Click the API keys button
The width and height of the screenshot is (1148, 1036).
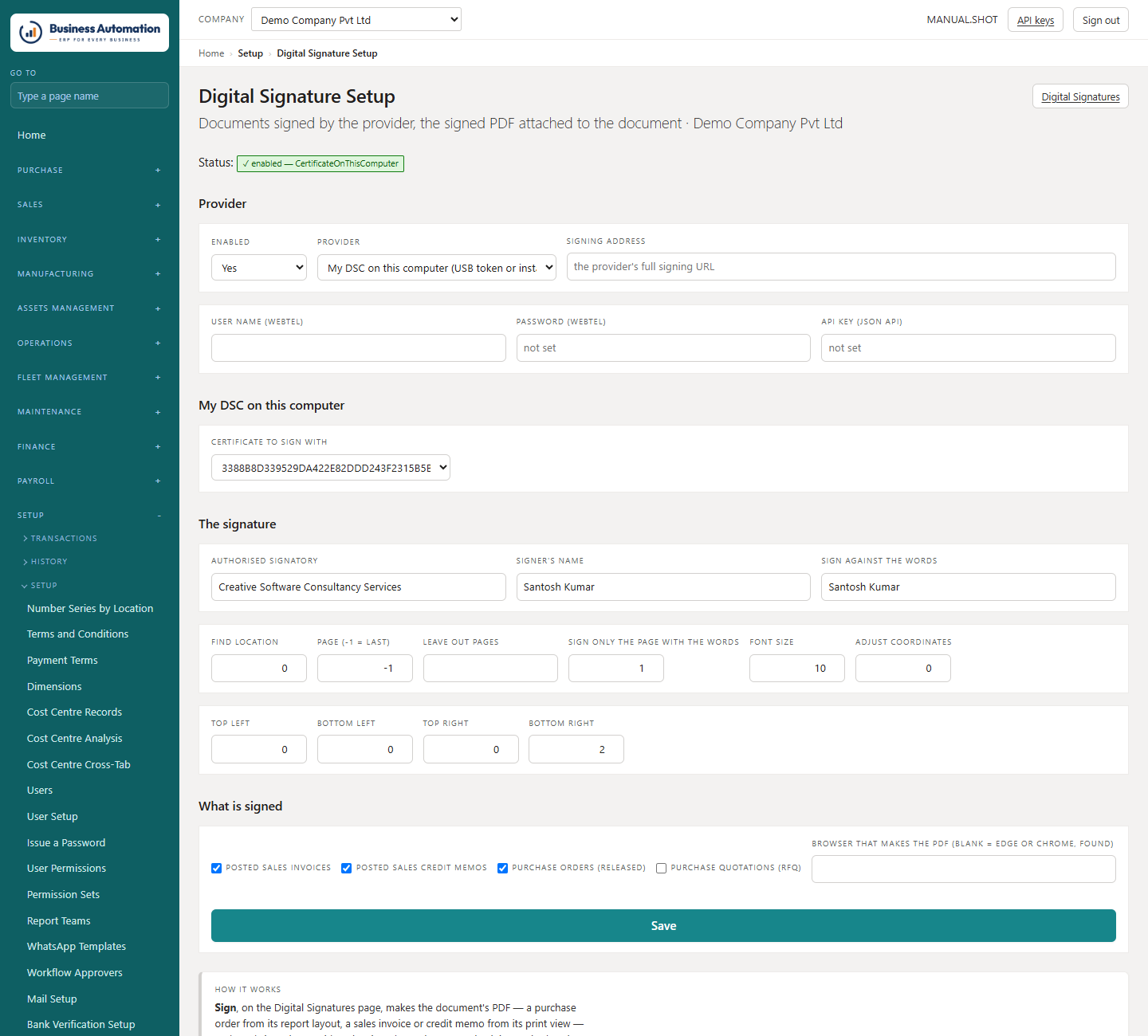pos(1036,20)
